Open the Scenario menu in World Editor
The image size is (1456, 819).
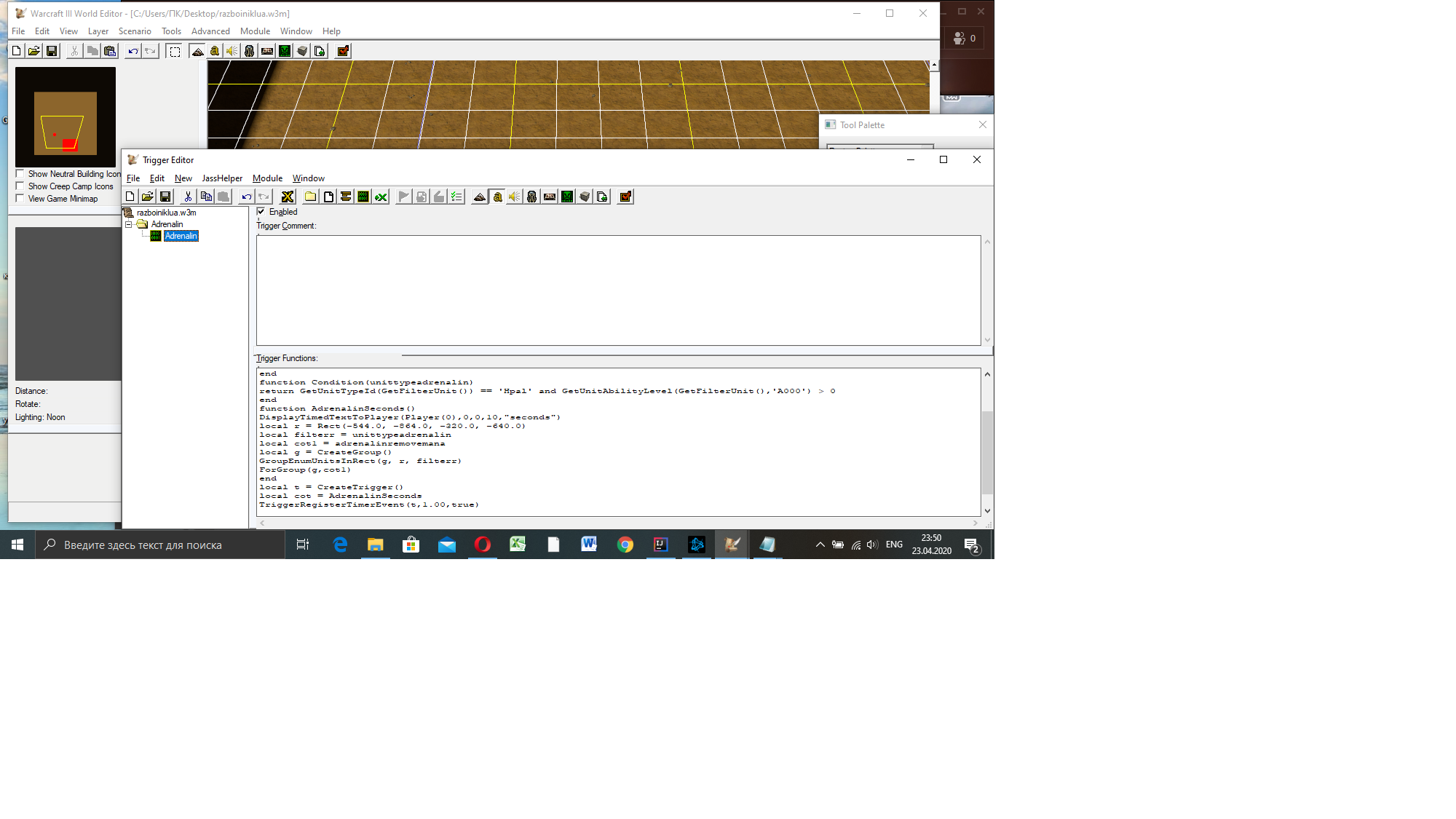point(135,31)
